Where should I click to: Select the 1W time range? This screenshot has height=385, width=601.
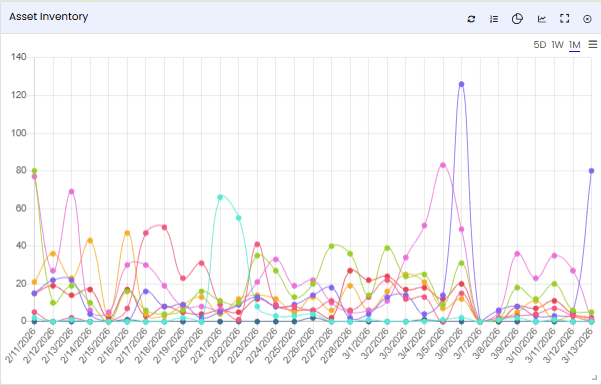point(557,45)
